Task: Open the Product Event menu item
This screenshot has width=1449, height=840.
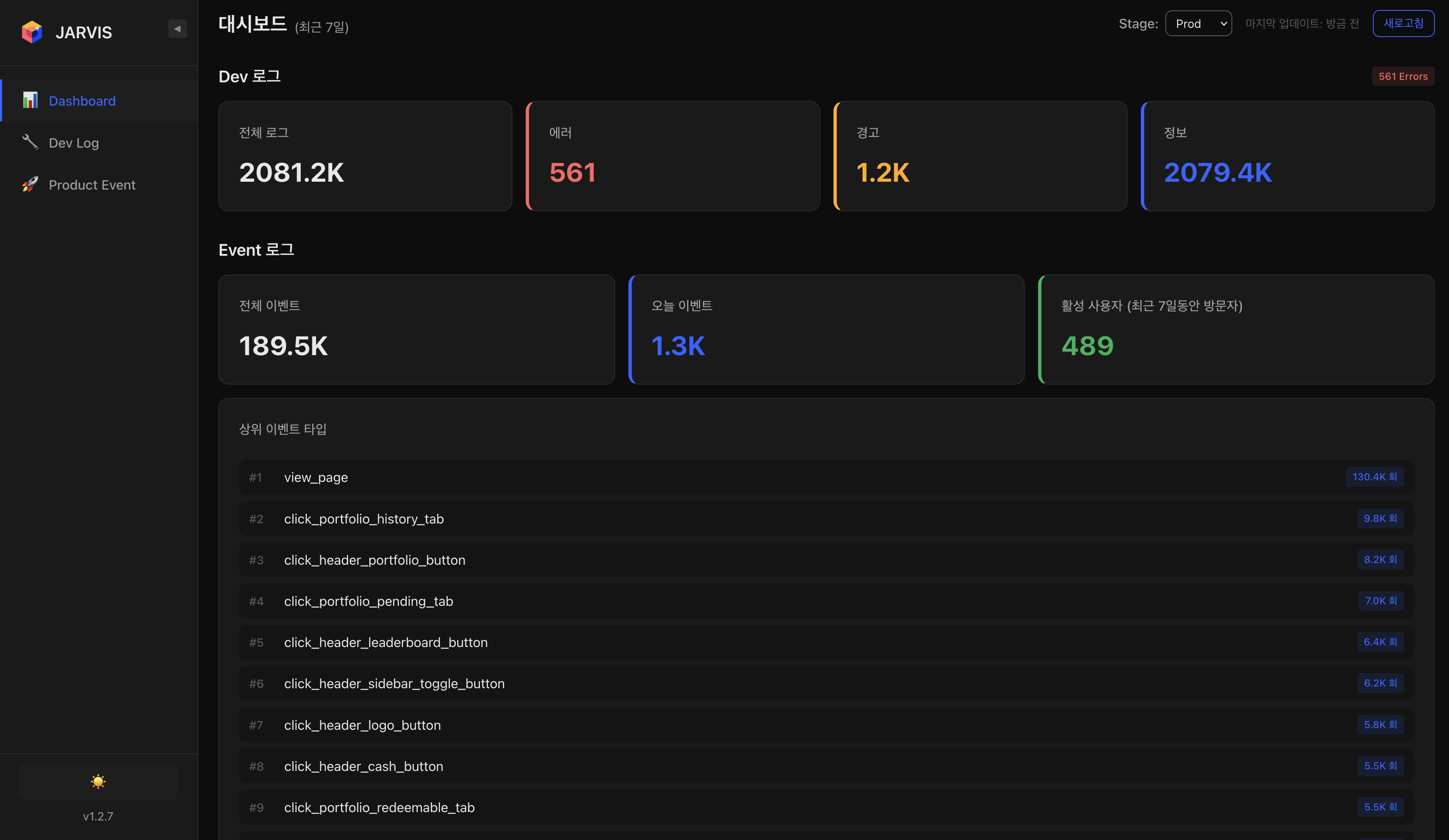Action: tap(92, 185)
